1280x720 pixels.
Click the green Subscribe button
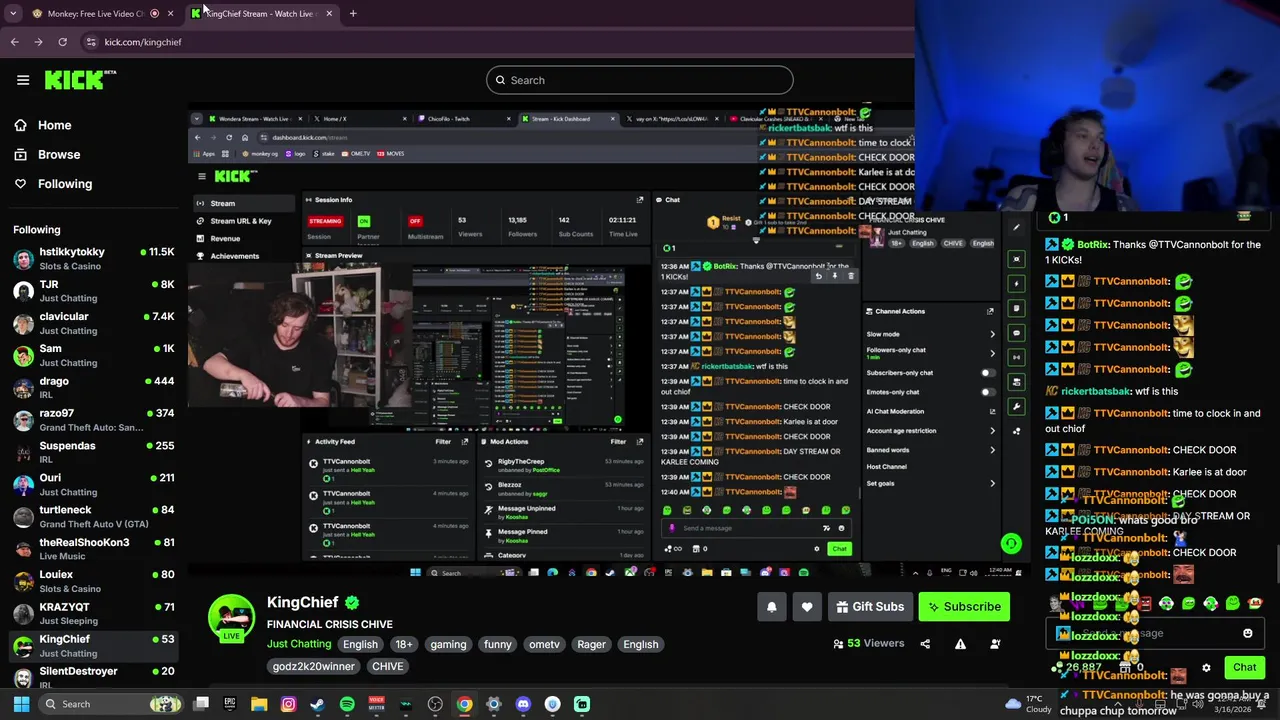pos(964,607)
